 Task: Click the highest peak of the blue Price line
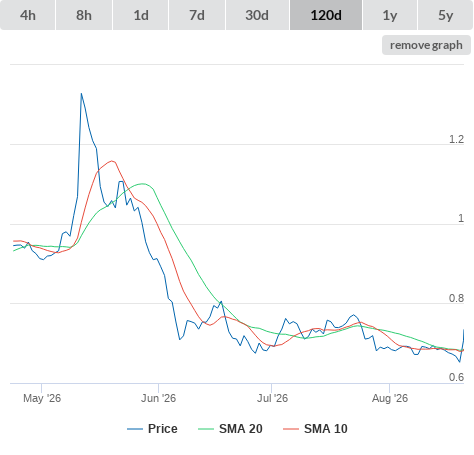(81, 94)
